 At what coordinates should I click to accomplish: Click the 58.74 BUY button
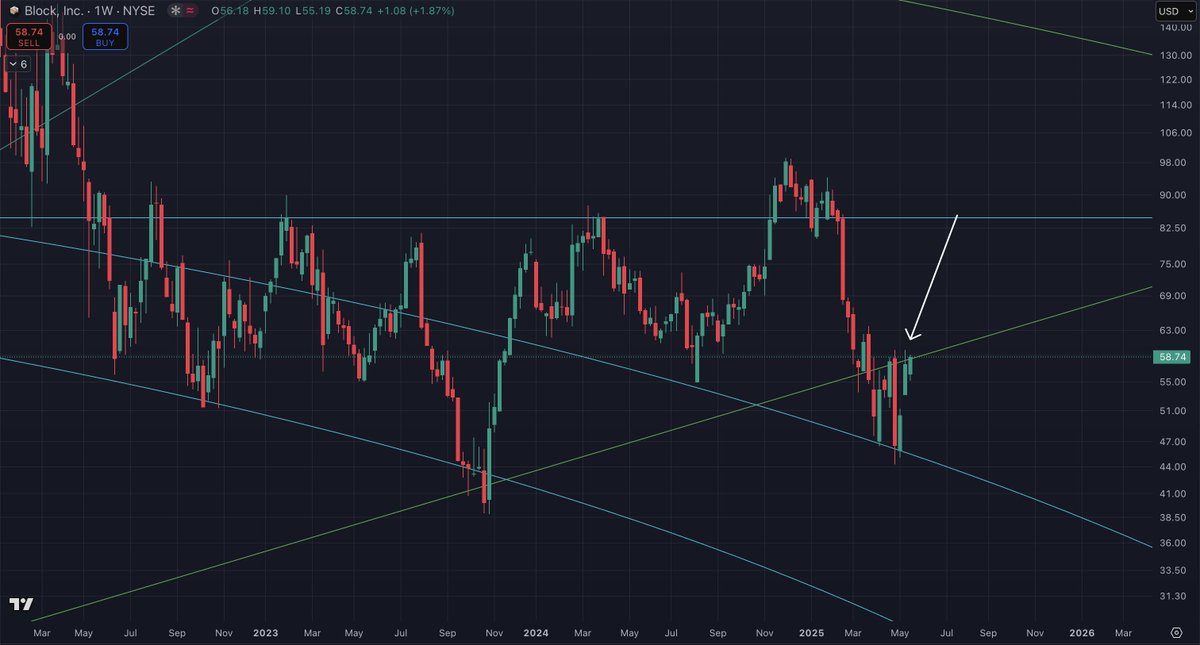click(x=105, y=38)
